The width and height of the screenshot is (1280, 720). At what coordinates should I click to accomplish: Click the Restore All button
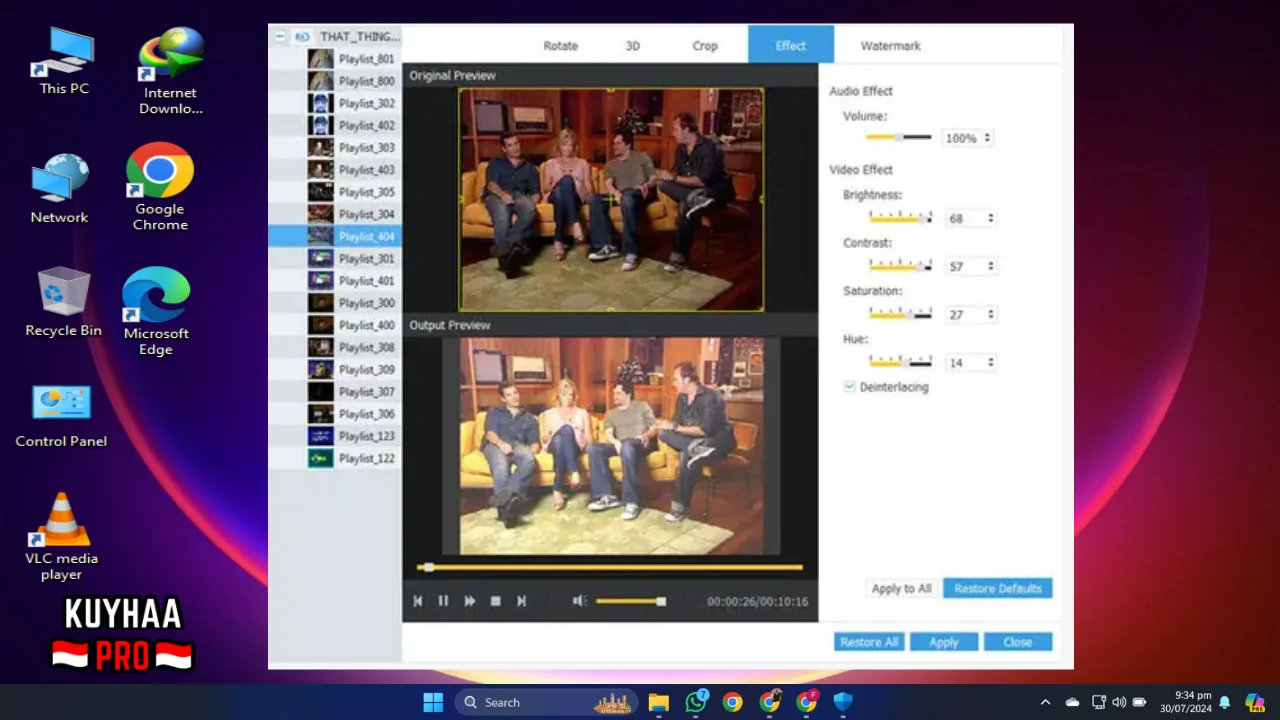click(869, 642)
